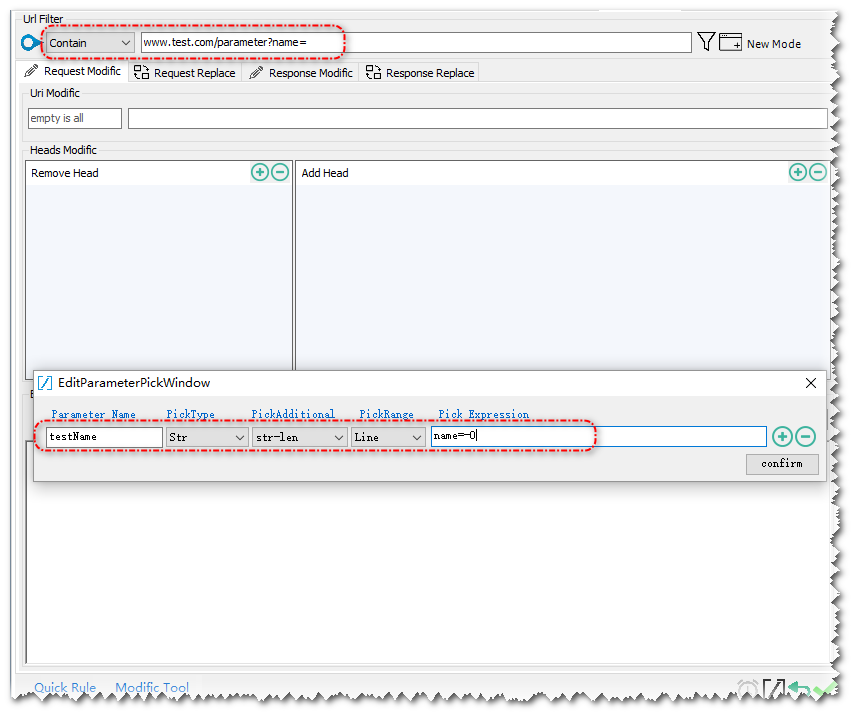Click the PickRange column label
The width and height of the screenshot is (857, 718).
pos(386,414)
